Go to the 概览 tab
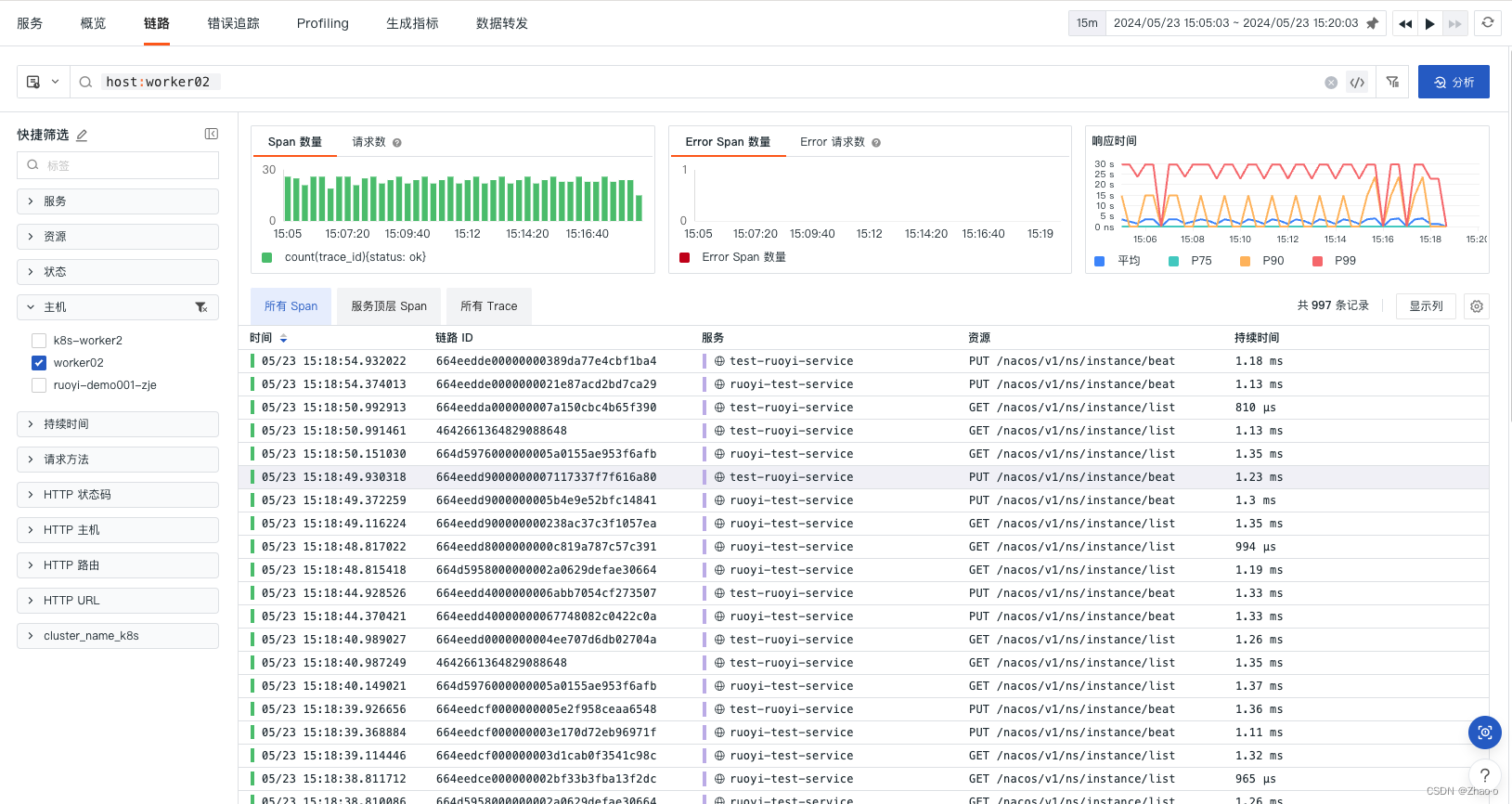This screenshot has height=804, width=1512. click(93, 23)
